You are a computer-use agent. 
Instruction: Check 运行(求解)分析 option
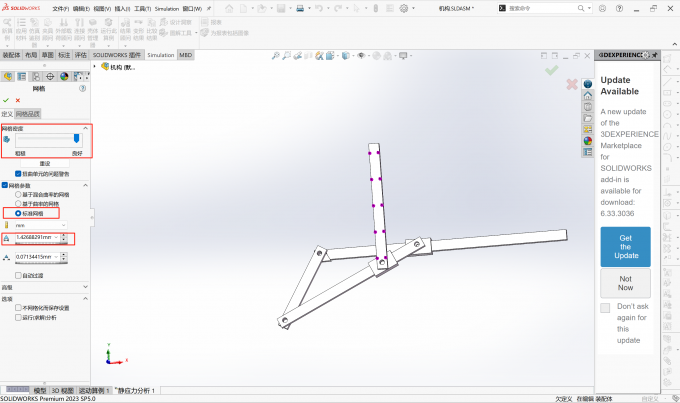coord(18,318)
